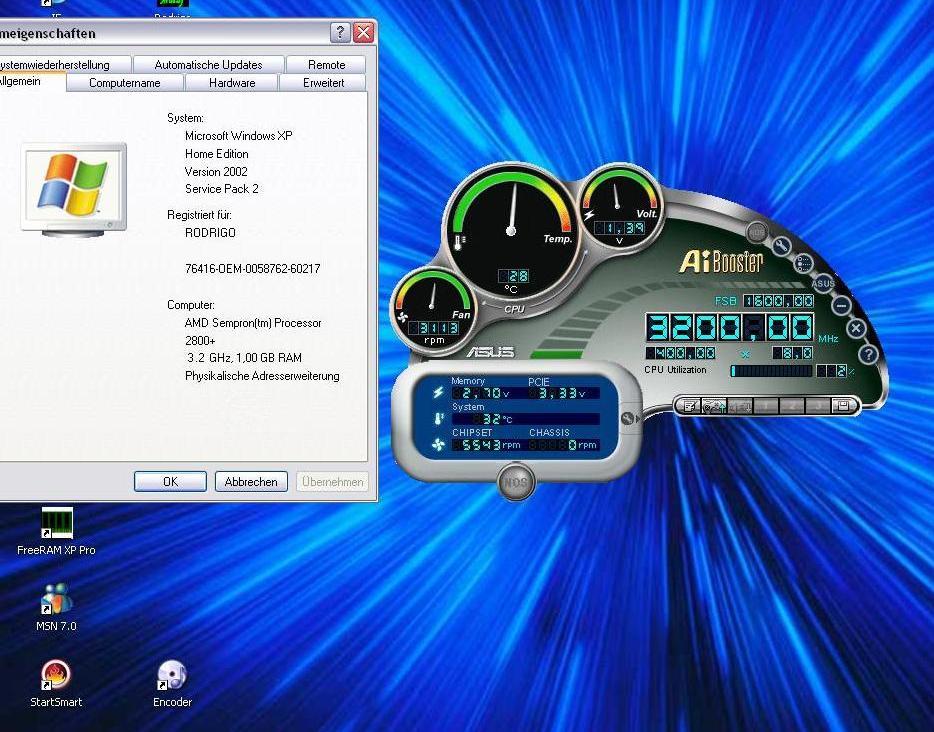The image size is (934, 732).
Task: Click the FSB 1600,00 readout
Action: [779, 301]
